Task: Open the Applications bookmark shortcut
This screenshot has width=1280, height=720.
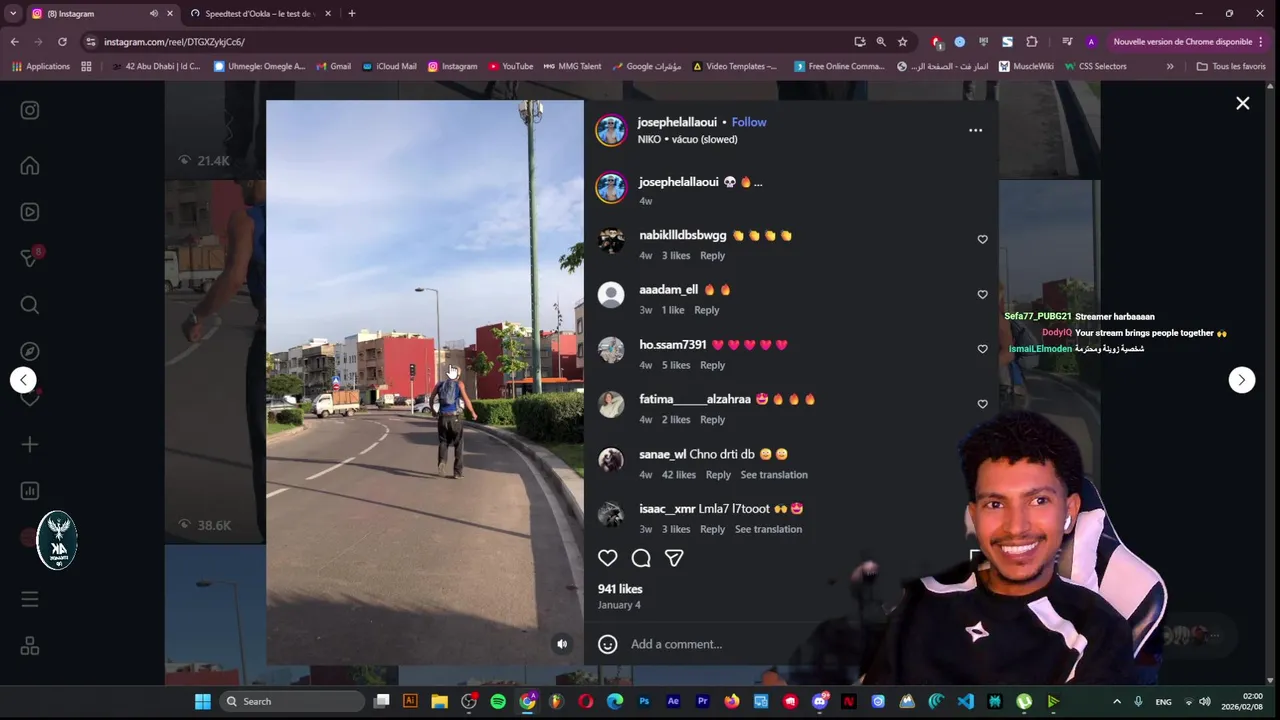Action: point(41,66)
